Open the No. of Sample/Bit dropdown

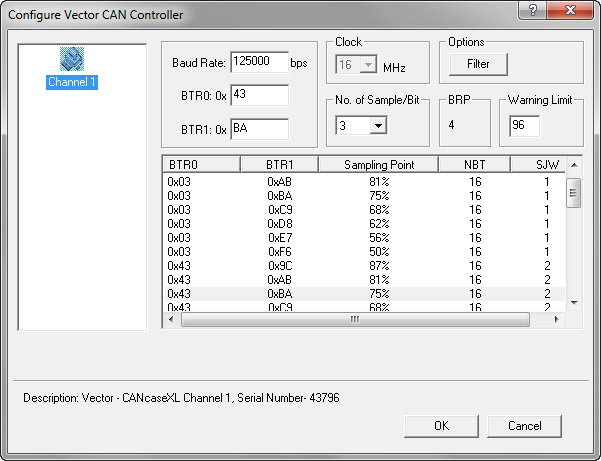click(378, 125)
